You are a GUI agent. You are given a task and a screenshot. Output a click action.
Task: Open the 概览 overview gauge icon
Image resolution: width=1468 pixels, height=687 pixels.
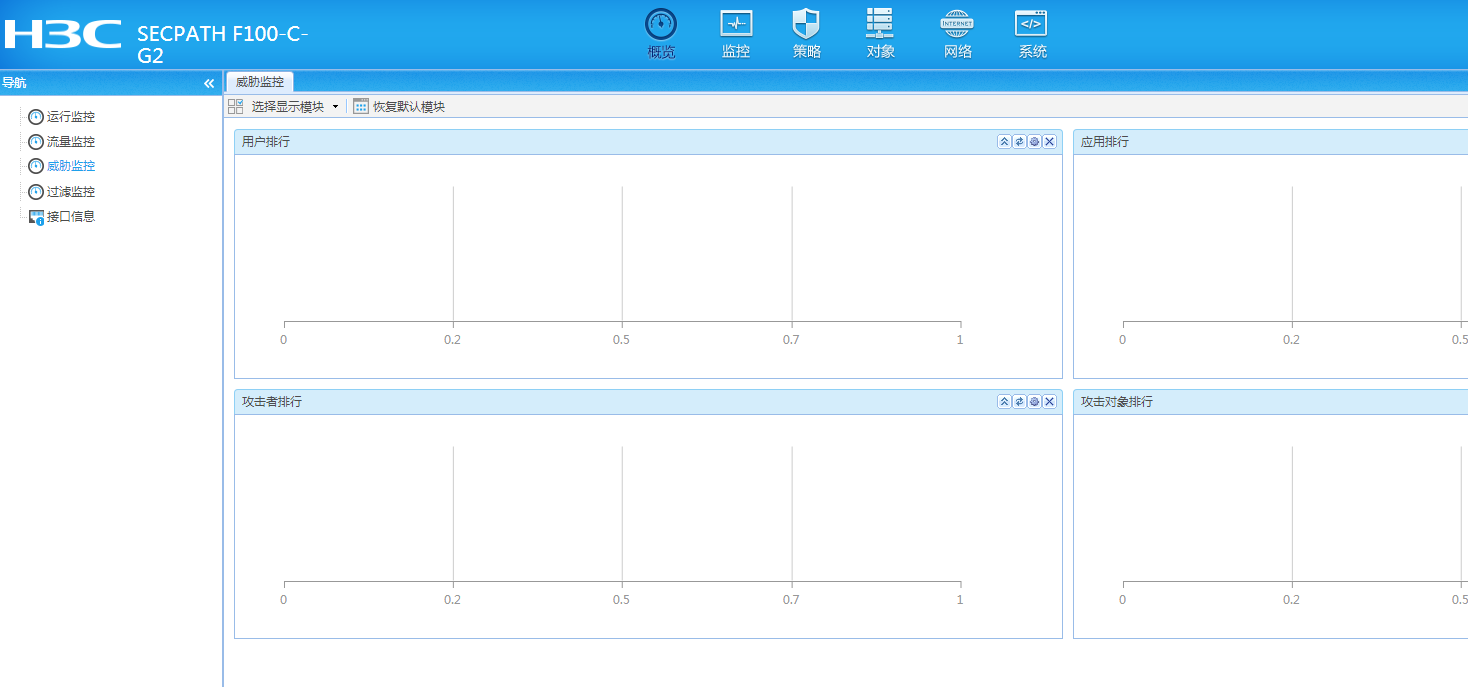pos(661,25)
